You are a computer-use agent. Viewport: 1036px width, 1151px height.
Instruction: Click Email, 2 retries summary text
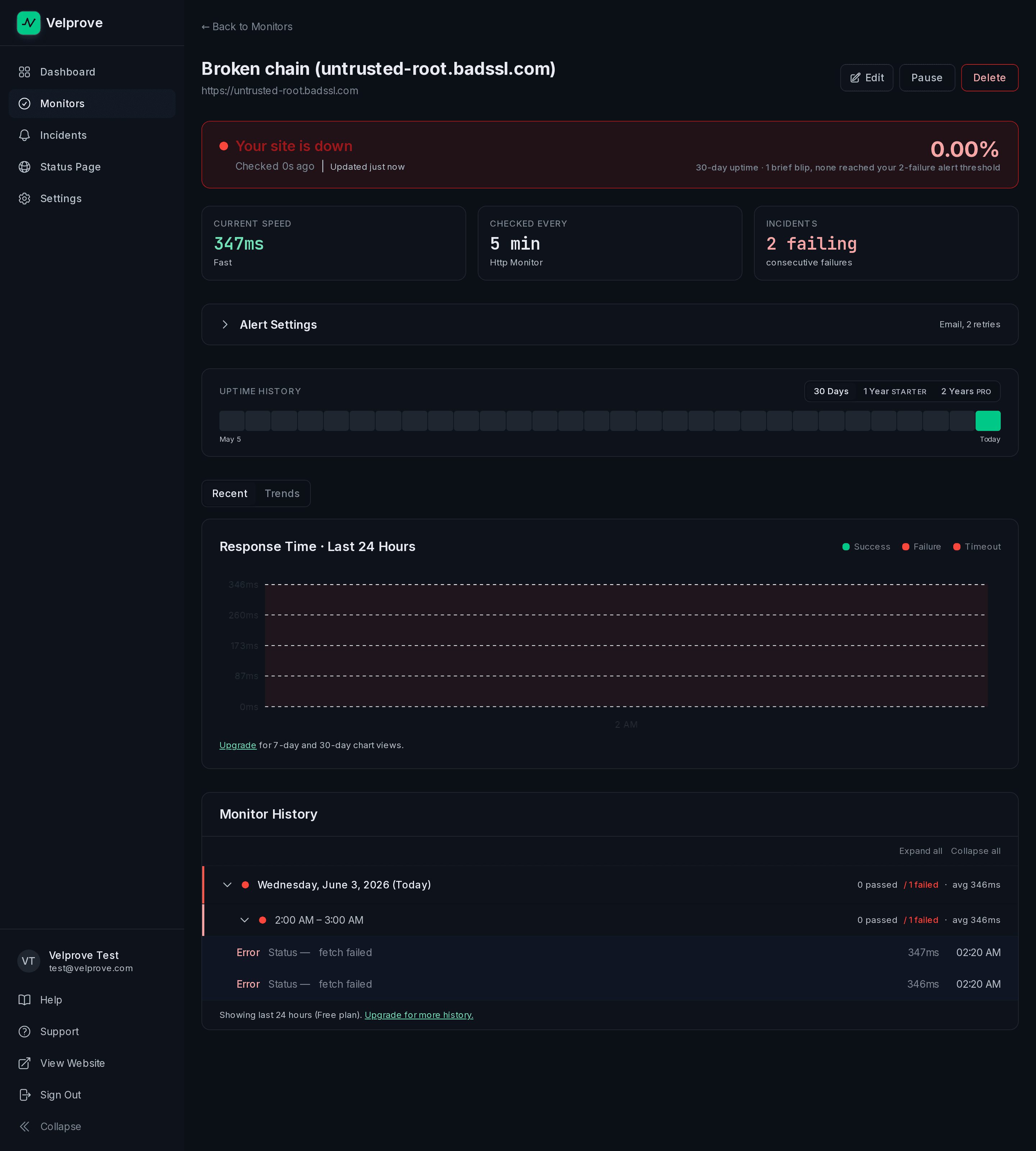[969, 324]
